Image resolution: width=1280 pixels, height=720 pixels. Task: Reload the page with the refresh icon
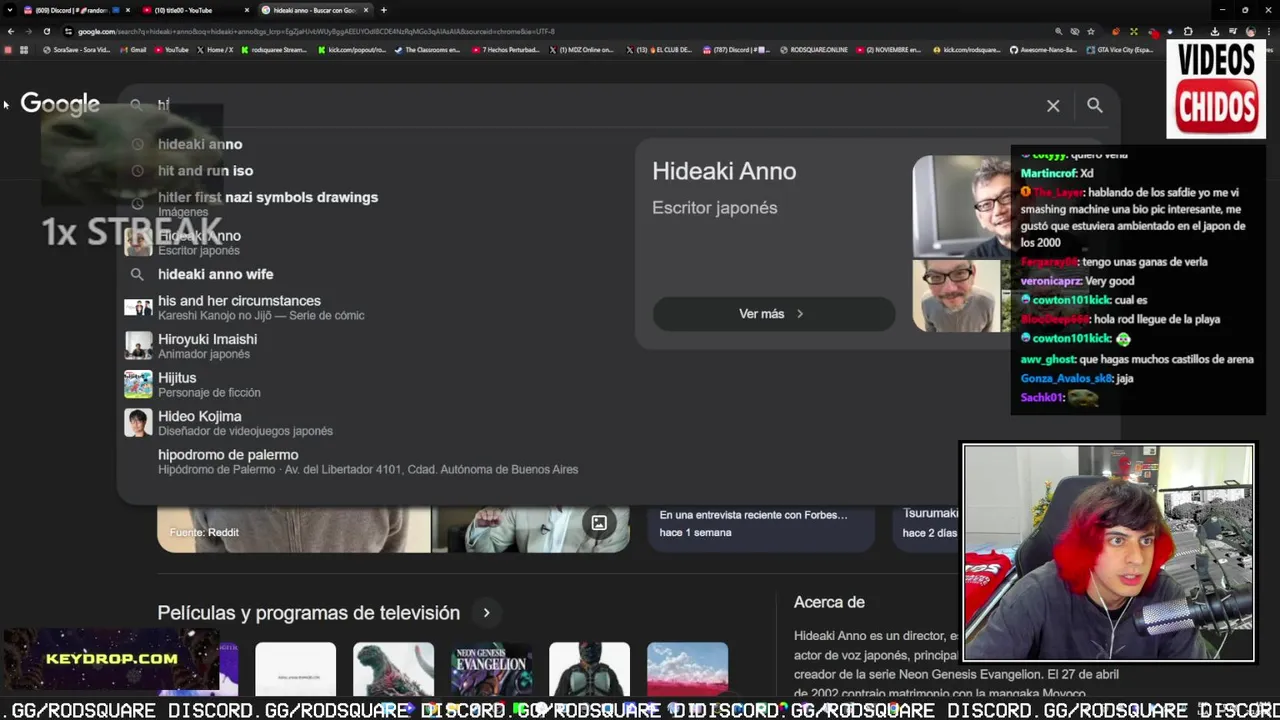[46, 31]
